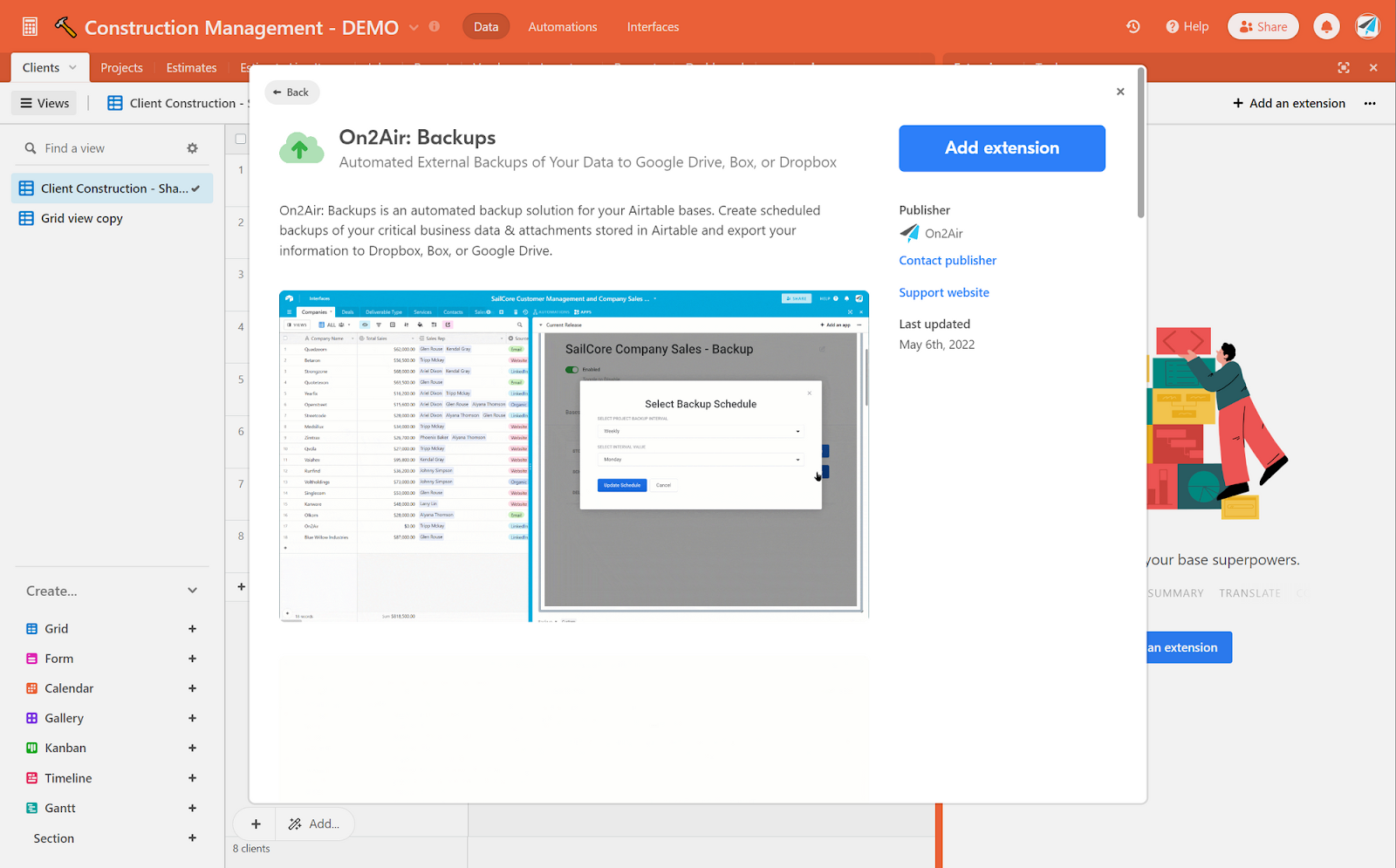The width and height of the screenshot is (1396, 868).
Task: Select the Client Construction shared view
Action: tap(113, 188)
